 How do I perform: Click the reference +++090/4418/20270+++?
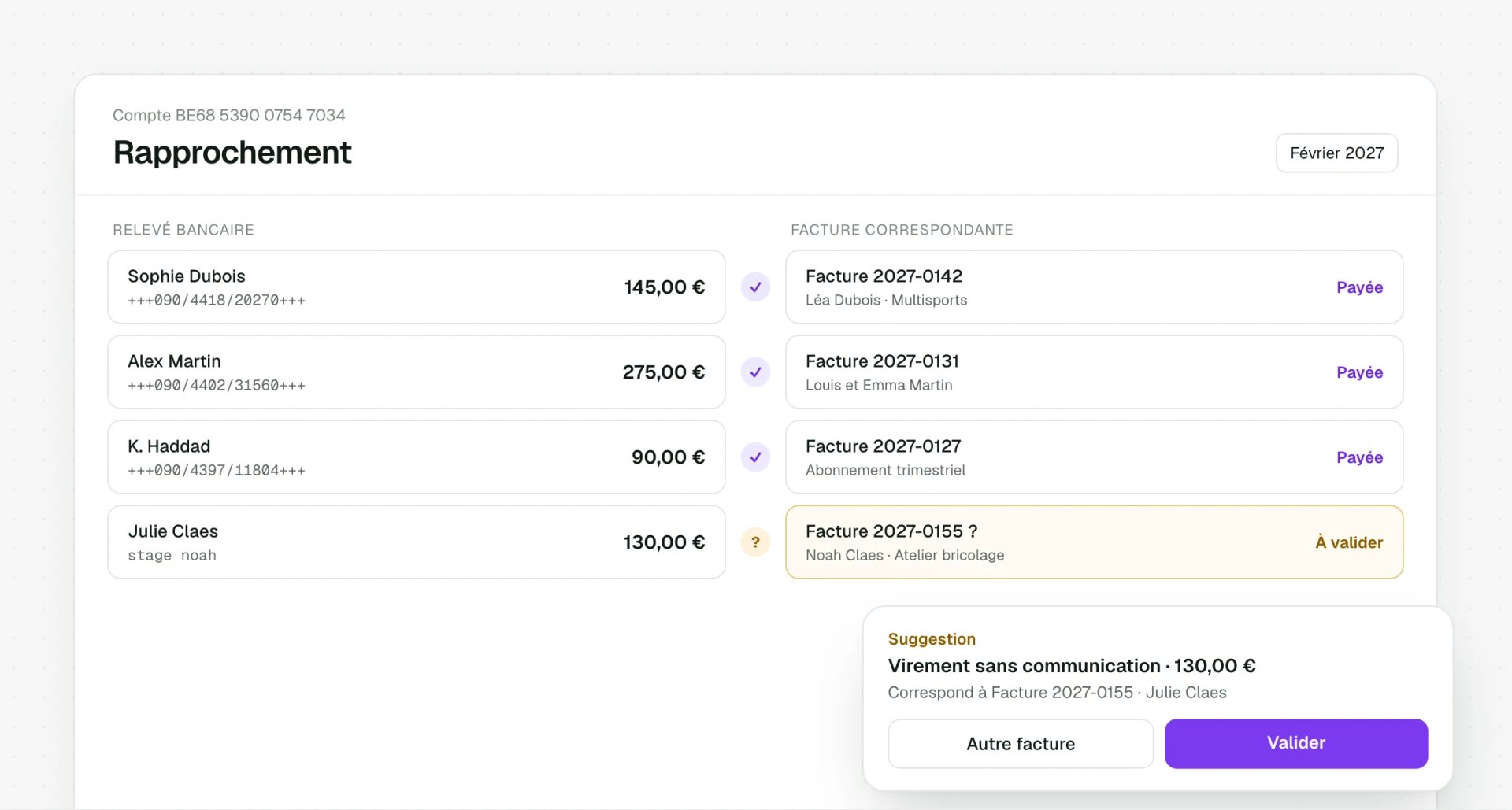(217, 300)
